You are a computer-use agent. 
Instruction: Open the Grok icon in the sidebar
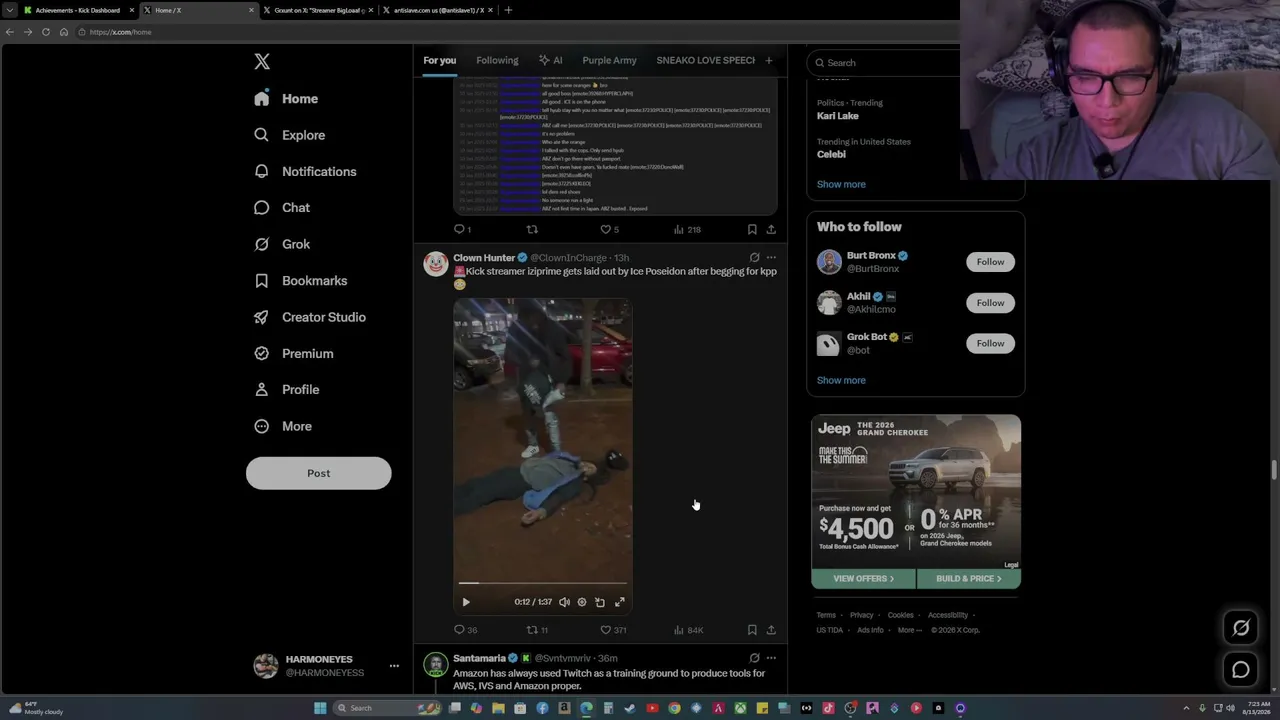coord(261,244)
